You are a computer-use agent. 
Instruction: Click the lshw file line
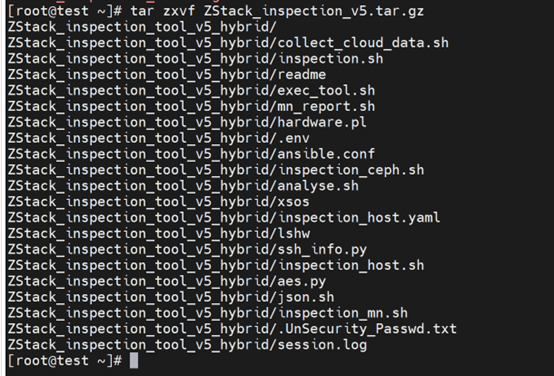pos(159,234)
